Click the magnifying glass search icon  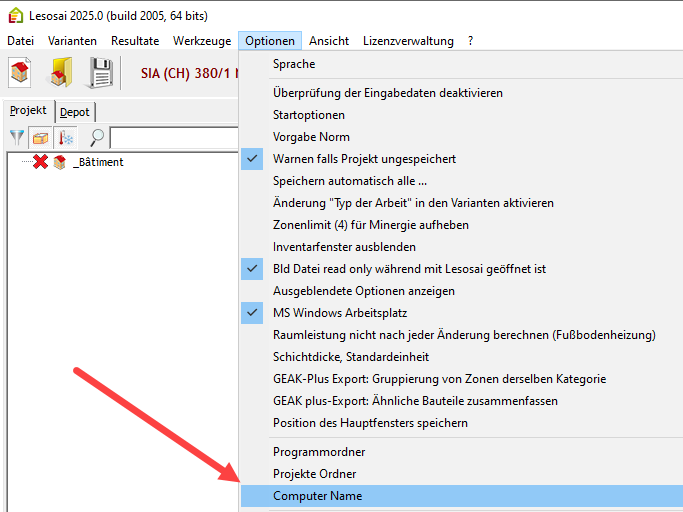click(x=97, y=138)
